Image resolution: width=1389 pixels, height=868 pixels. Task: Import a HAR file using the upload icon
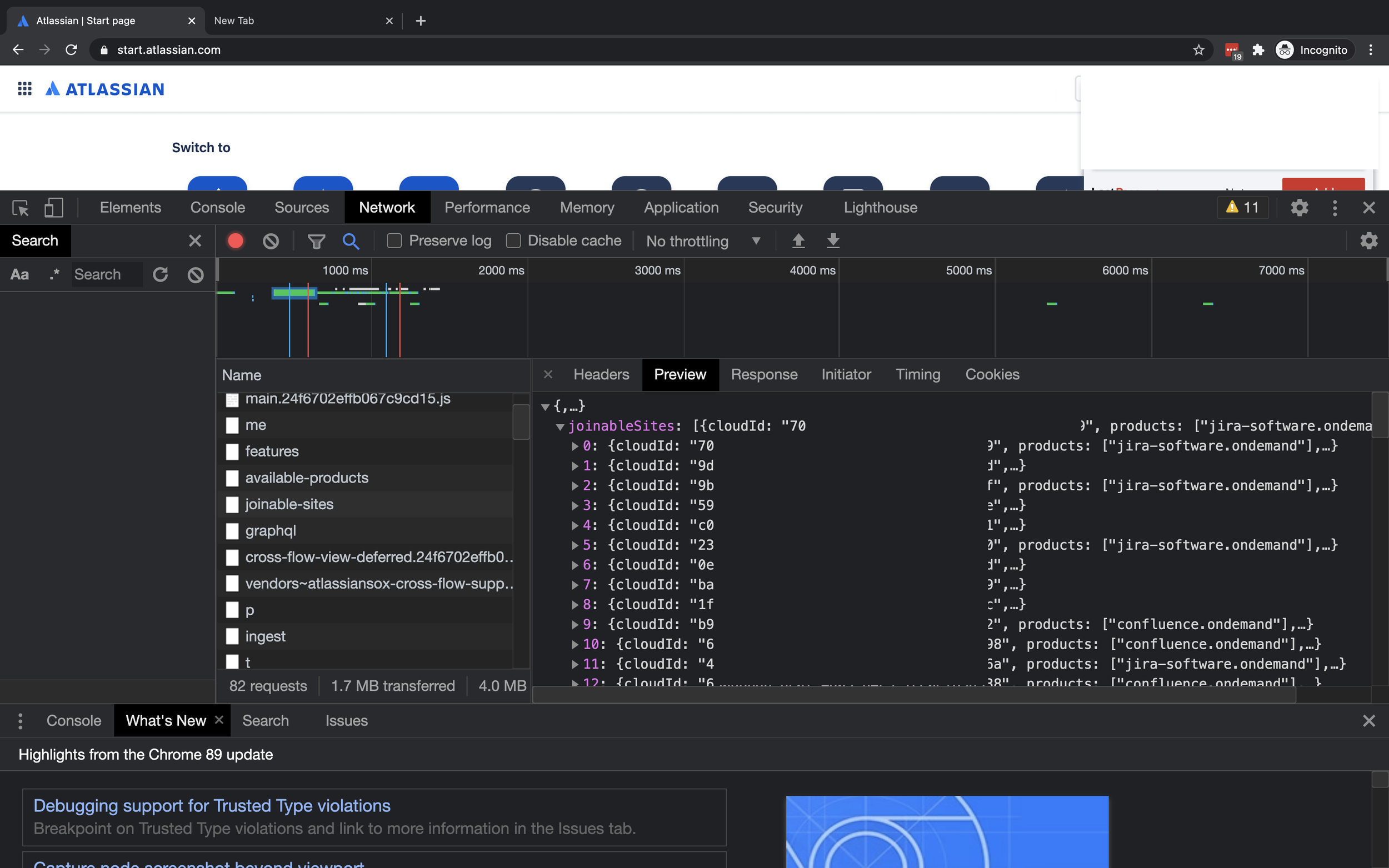(798, 240)
